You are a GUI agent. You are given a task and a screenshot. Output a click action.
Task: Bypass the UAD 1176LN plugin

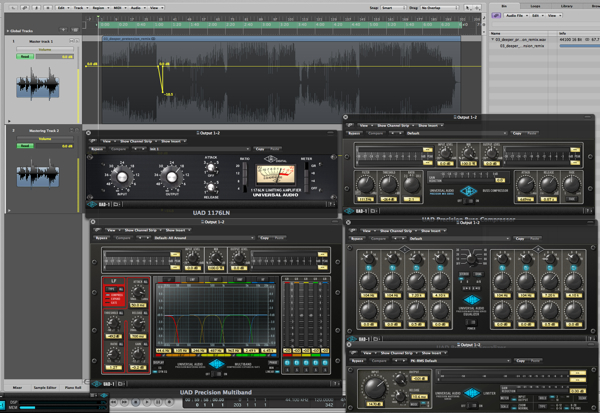tap(97, 149)
